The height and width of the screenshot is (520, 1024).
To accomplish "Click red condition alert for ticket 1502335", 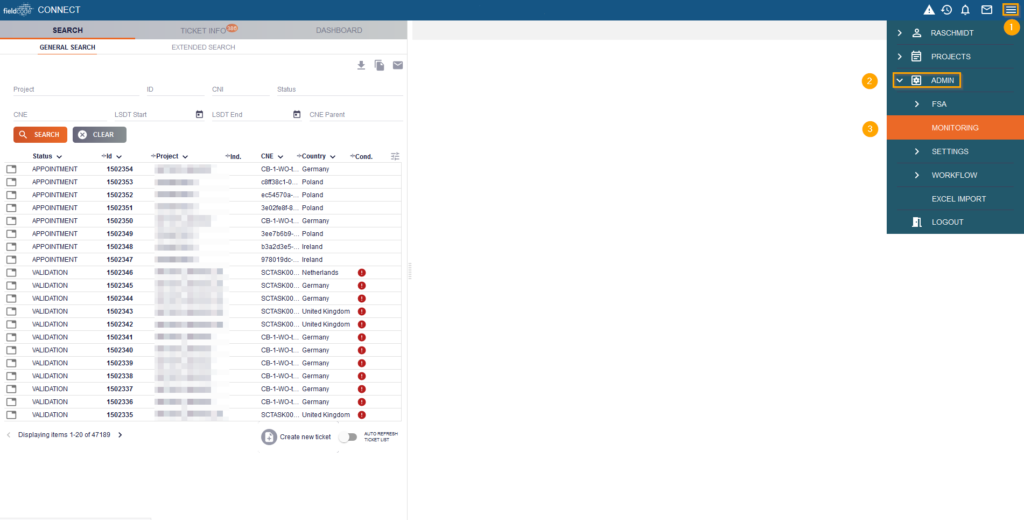I will tap(362, 415).
